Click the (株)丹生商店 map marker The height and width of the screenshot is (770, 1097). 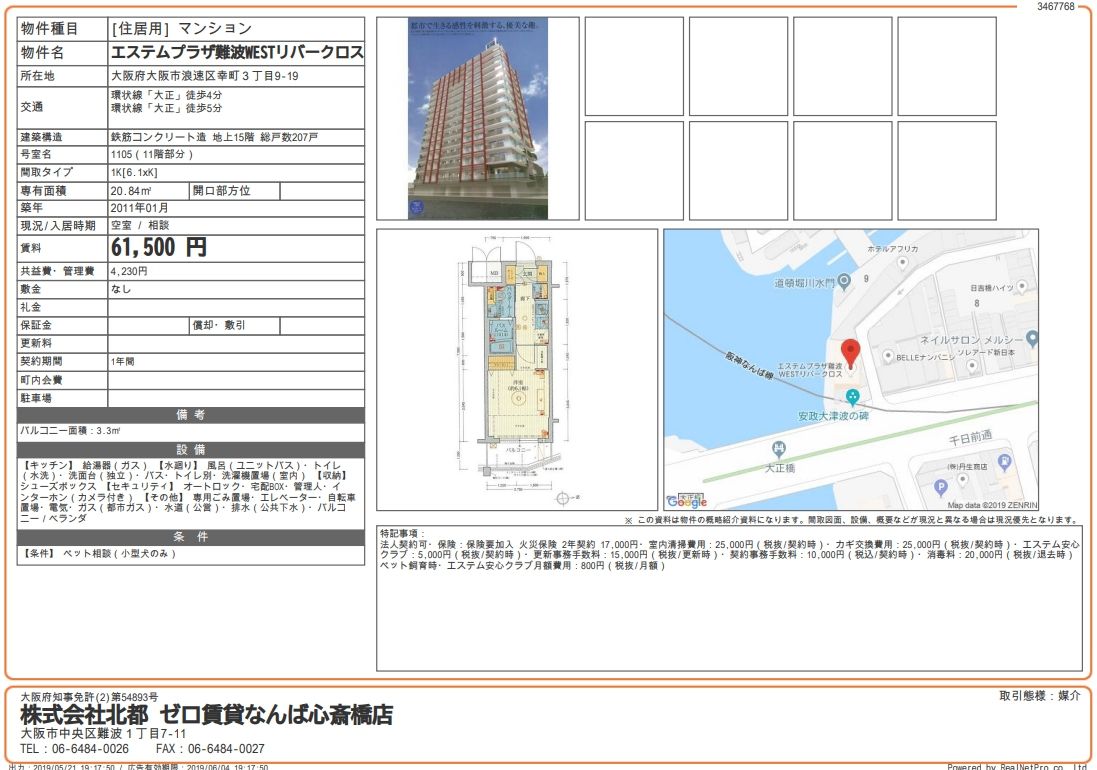pyautogui.click(x=962, y=479)
